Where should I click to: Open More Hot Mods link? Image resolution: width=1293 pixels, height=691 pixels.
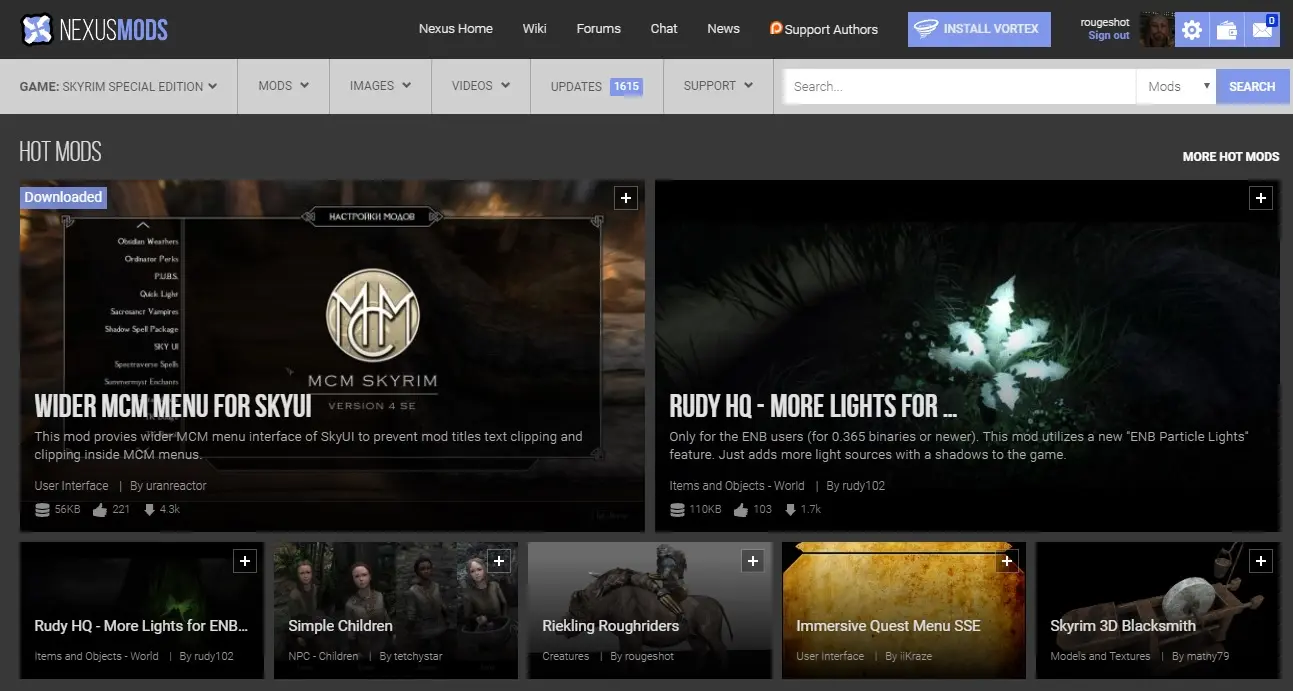pyautogui.click(x=1231, y=157)
